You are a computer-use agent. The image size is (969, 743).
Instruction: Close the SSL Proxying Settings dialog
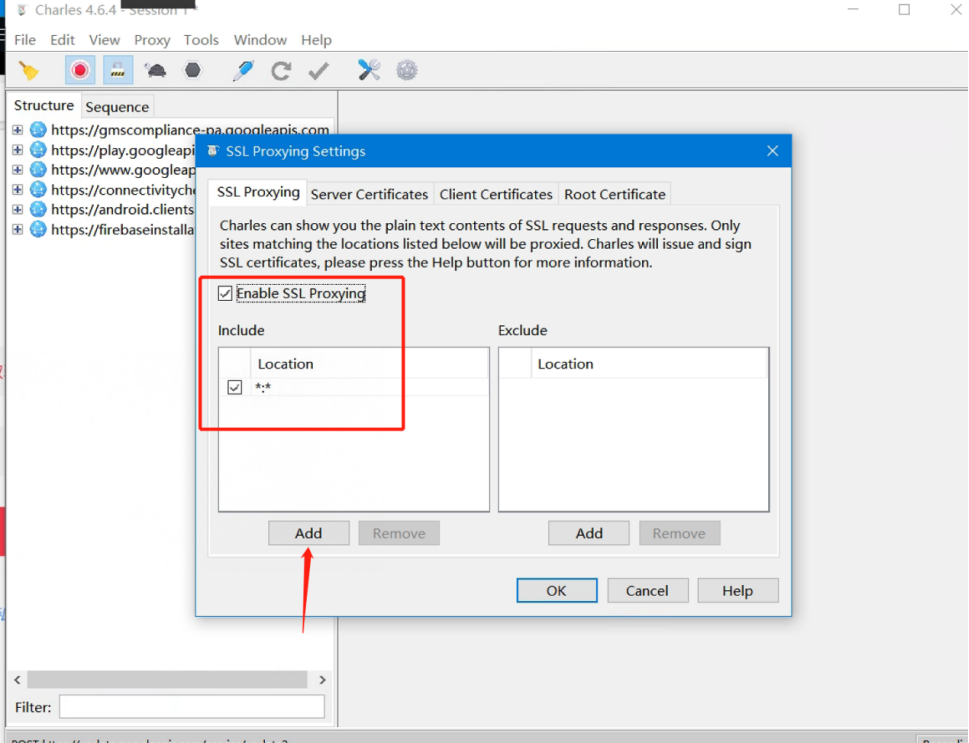point(772,151)
